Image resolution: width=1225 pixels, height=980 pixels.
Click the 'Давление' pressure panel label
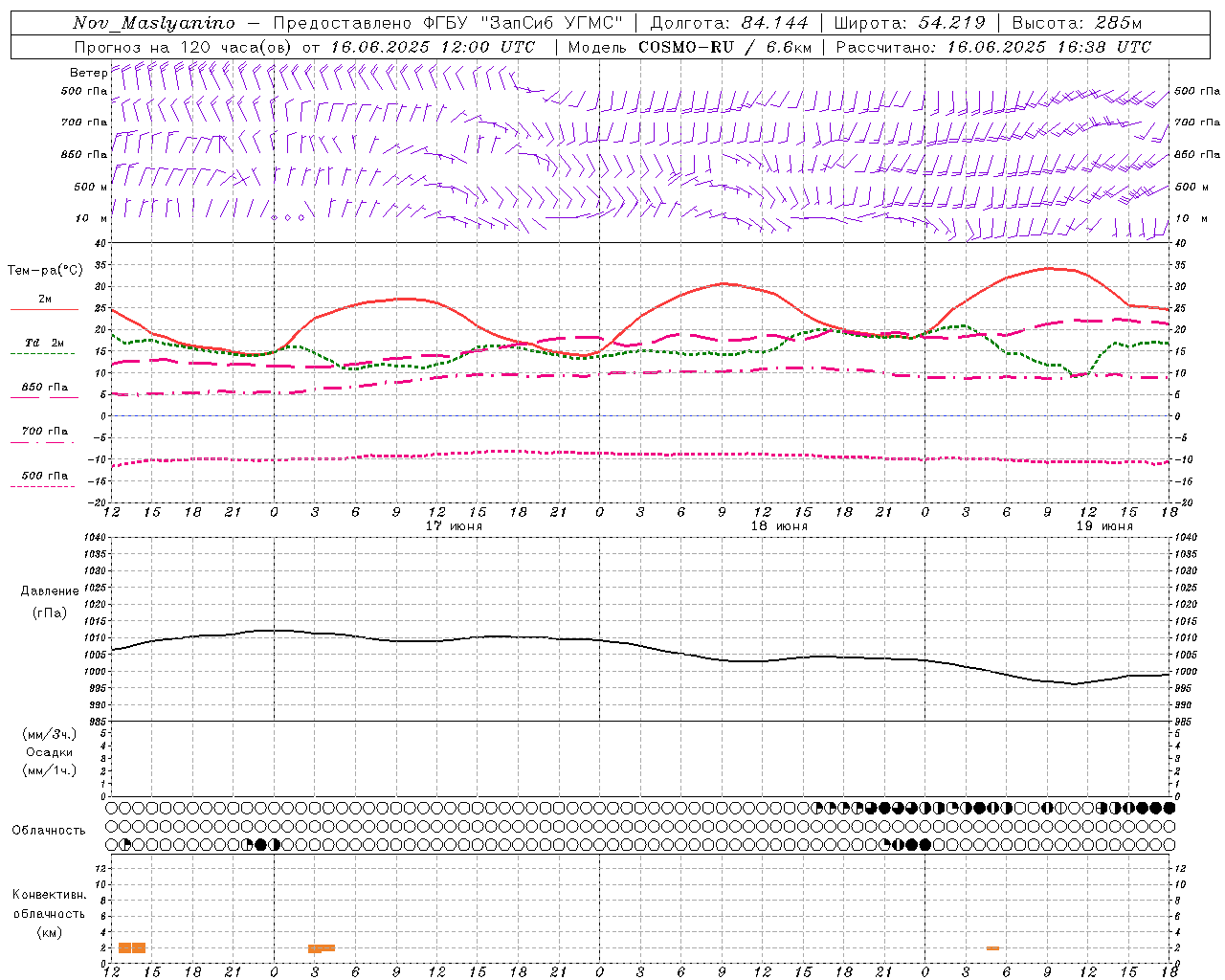pos(50,591)
